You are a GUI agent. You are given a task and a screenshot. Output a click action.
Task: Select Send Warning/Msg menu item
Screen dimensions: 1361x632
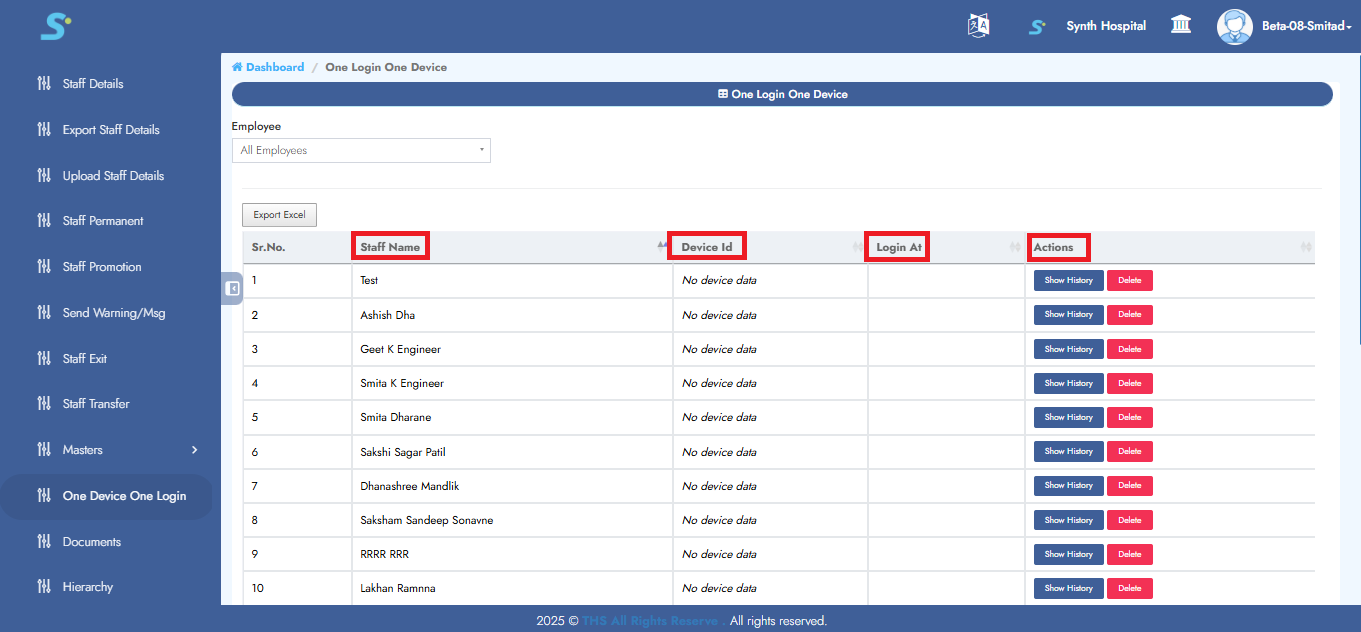[x=114, y=313]
